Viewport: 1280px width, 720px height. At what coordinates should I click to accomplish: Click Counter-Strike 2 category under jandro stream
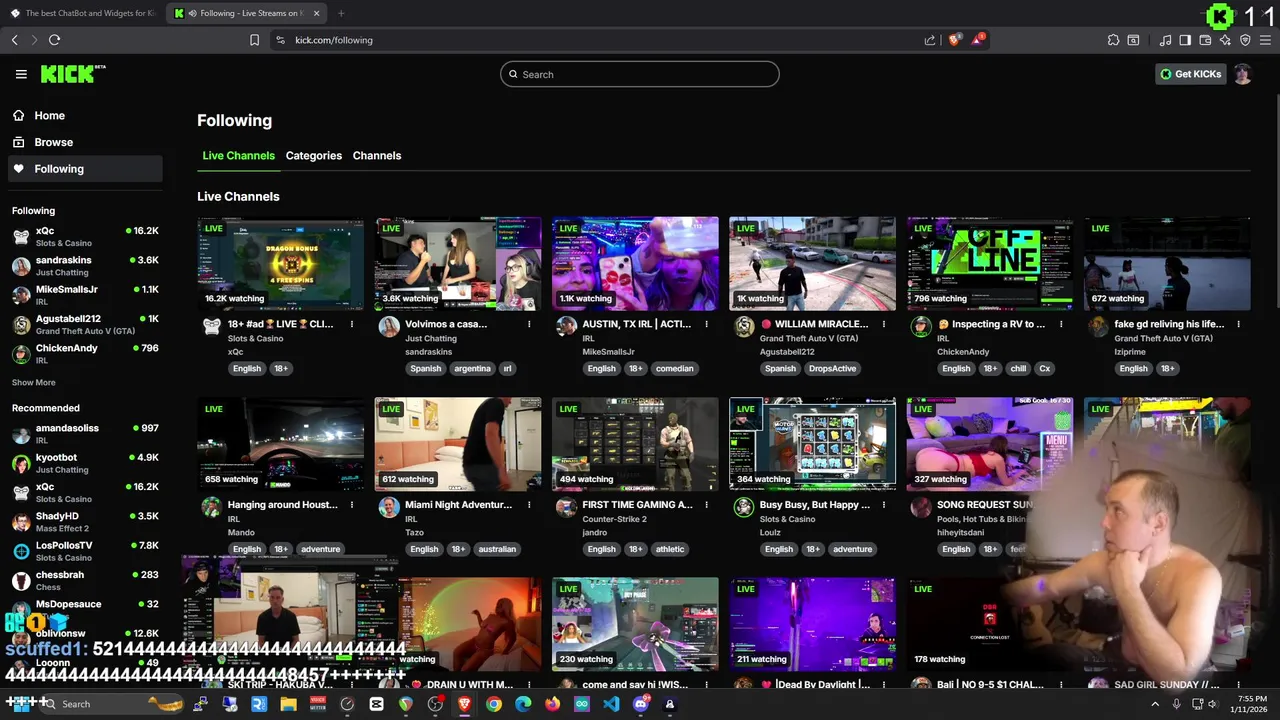click(x=614, y=519)
